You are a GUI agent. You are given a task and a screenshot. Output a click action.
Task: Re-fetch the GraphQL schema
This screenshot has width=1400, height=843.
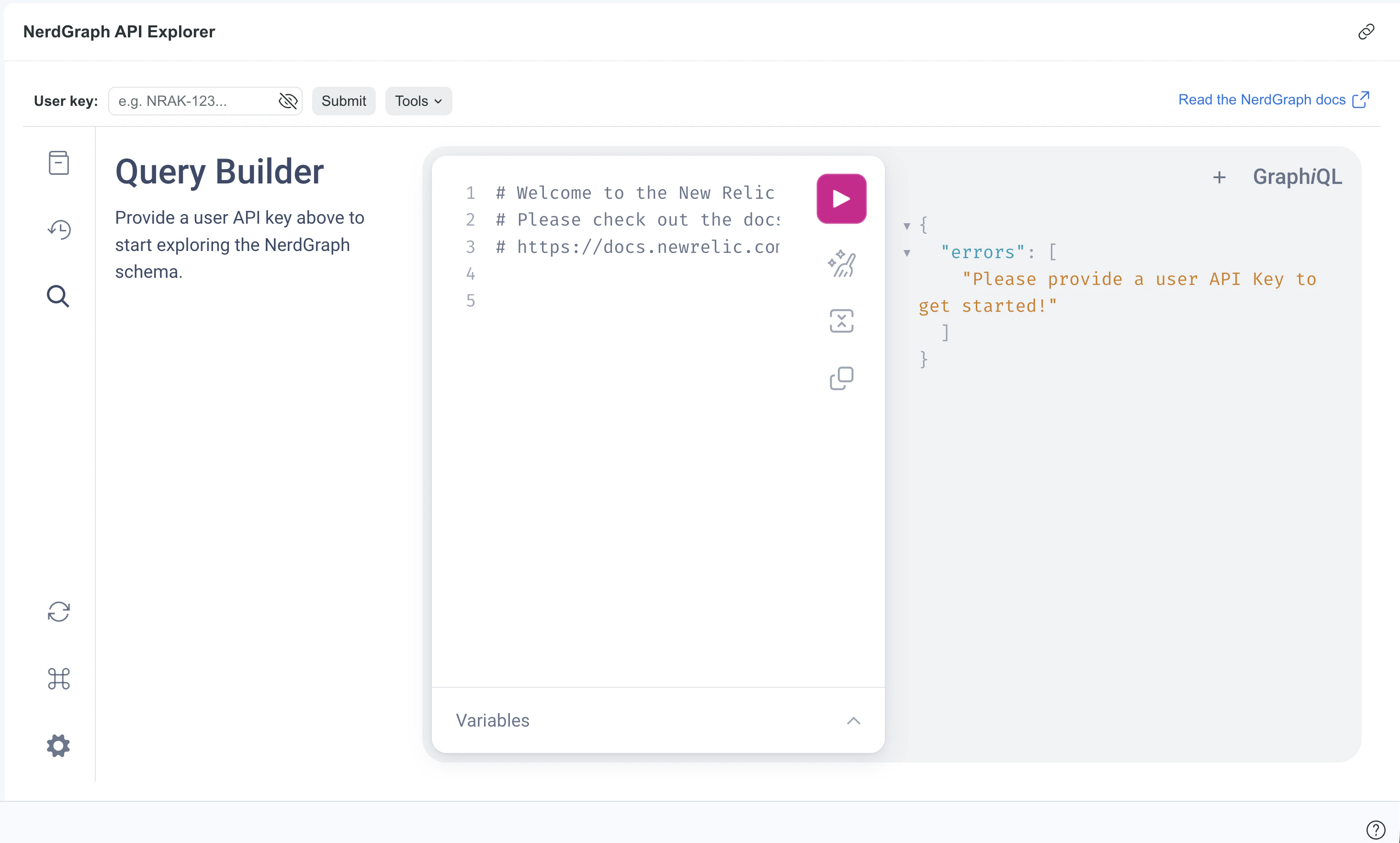tap(58, 612)
